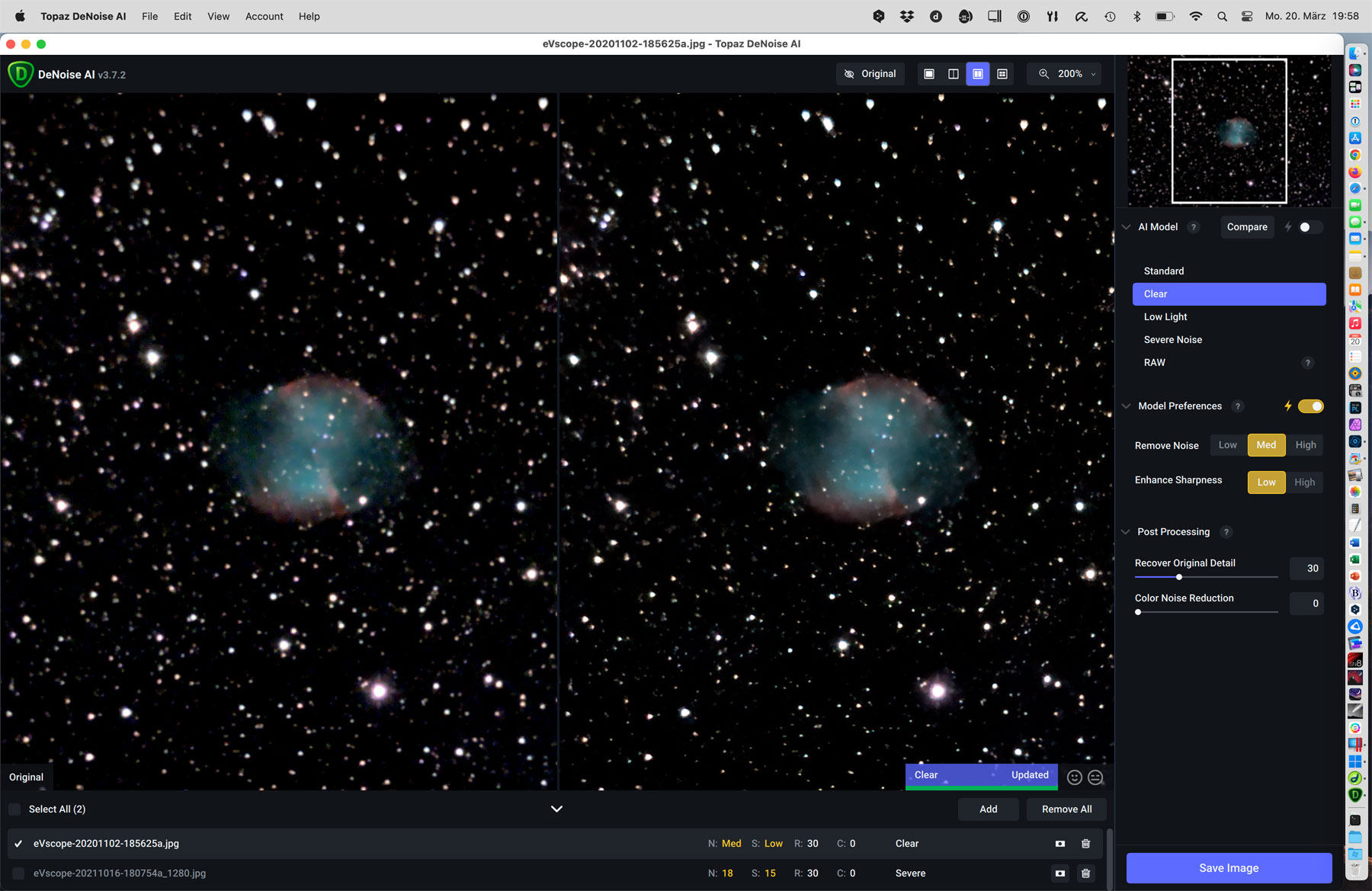Select the Standard AI model
Screen dimensions: 1372x891
1229,271
